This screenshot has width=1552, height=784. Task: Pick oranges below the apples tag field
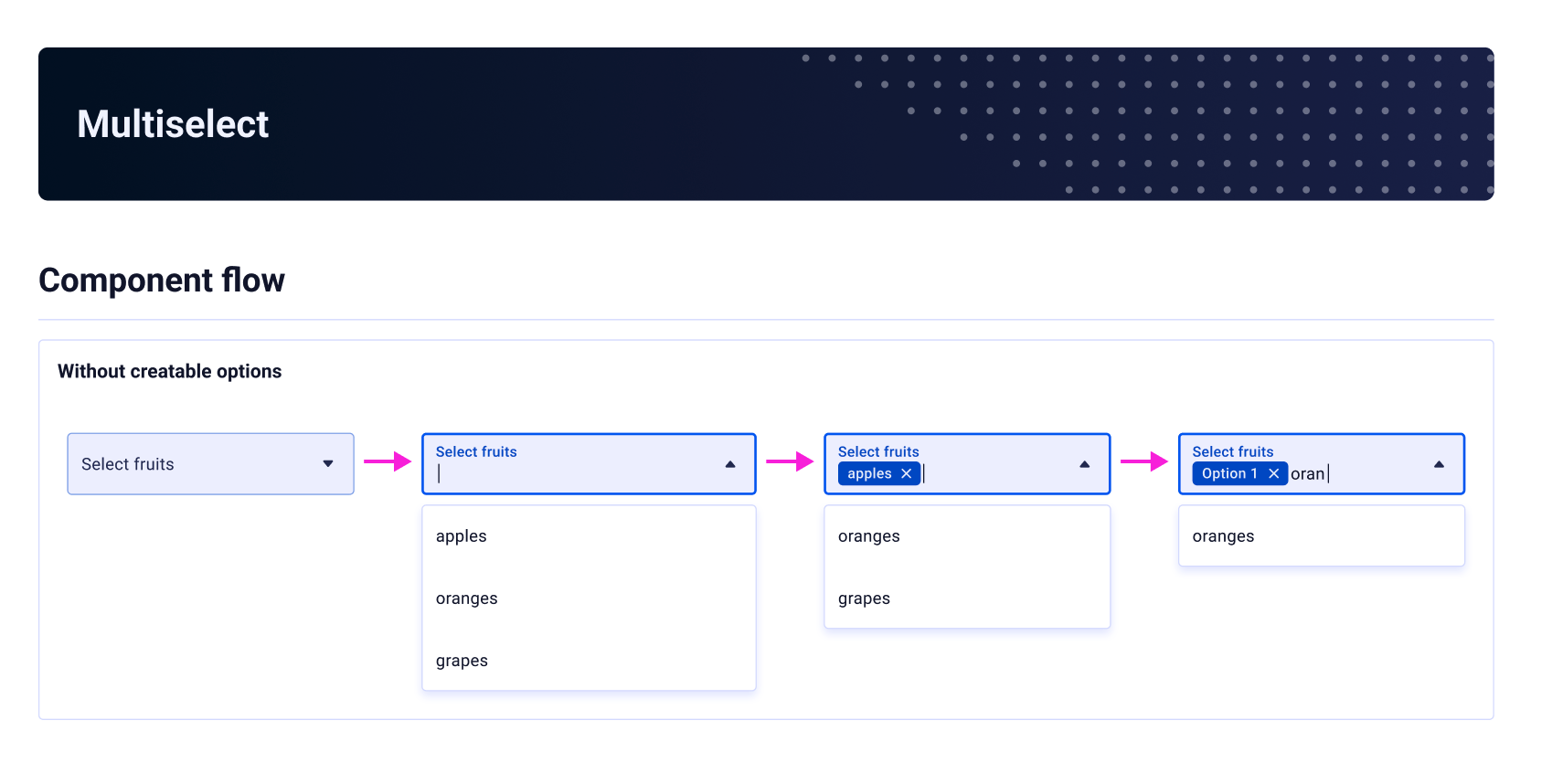(x=967, y=536)
